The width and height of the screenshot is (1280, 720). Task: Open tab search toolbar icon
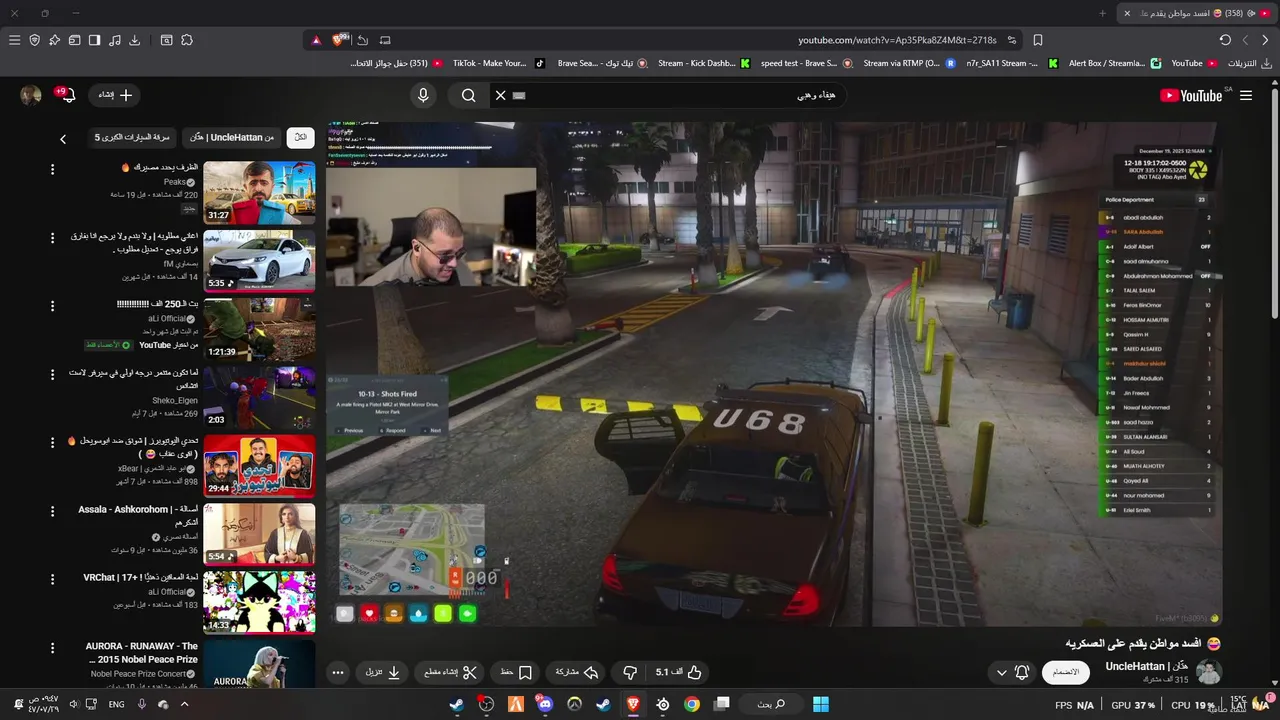[166, 40]
